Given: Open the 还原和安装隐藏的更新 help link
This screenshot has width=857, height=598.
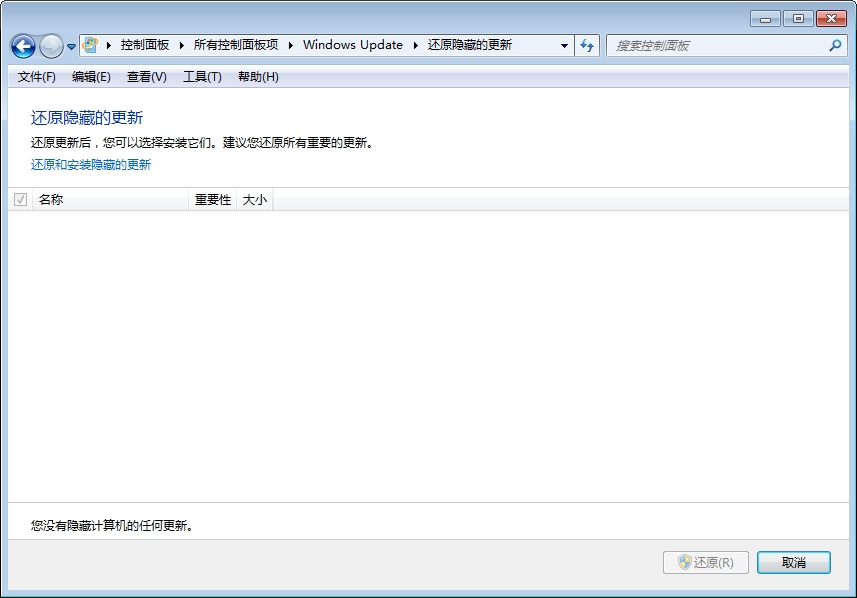Looking at the screenshot, I should pos(91,165).
